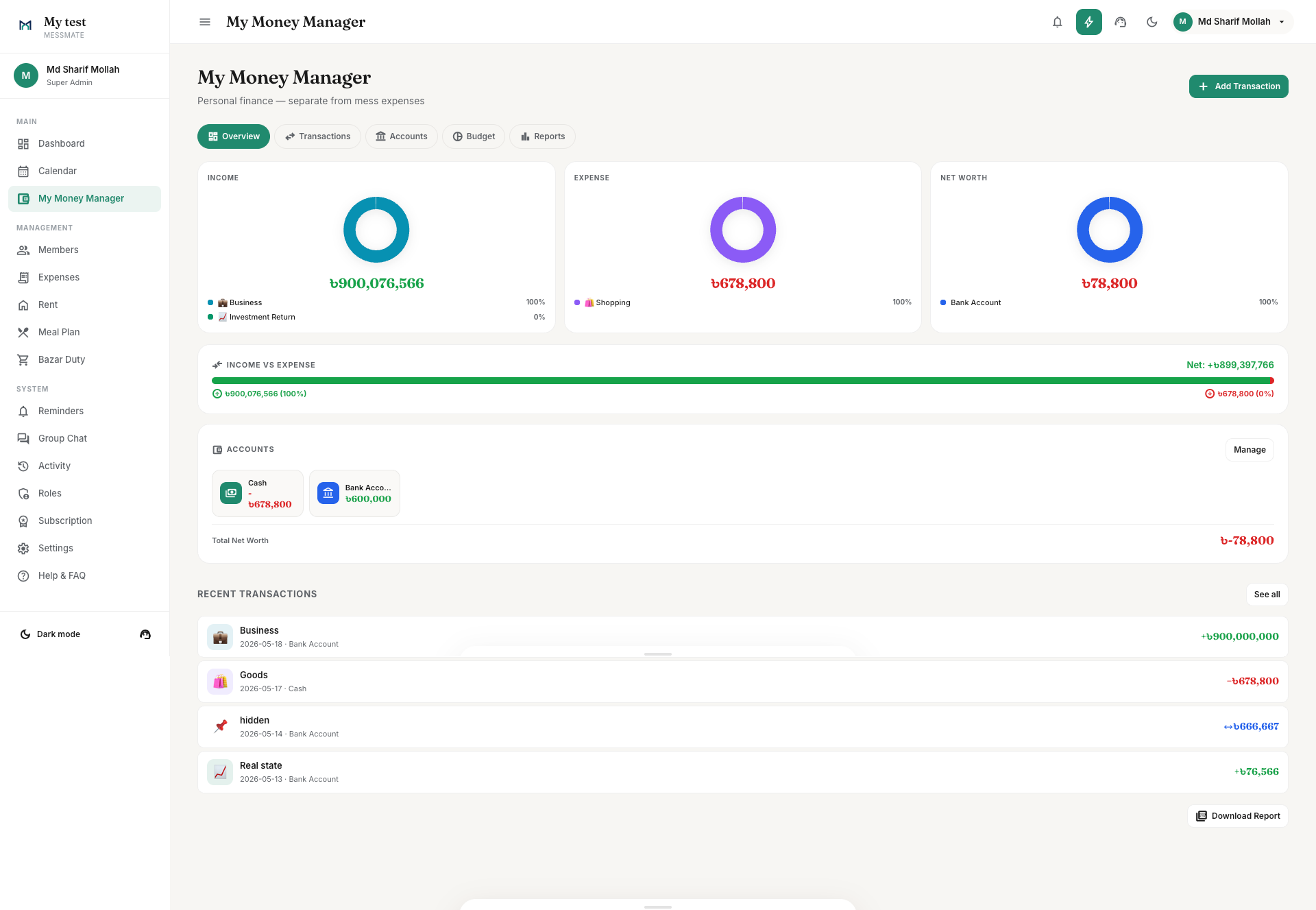Open Dashboard from the sidebar
Screen dimensions: 1316x910
coord(84,144)
